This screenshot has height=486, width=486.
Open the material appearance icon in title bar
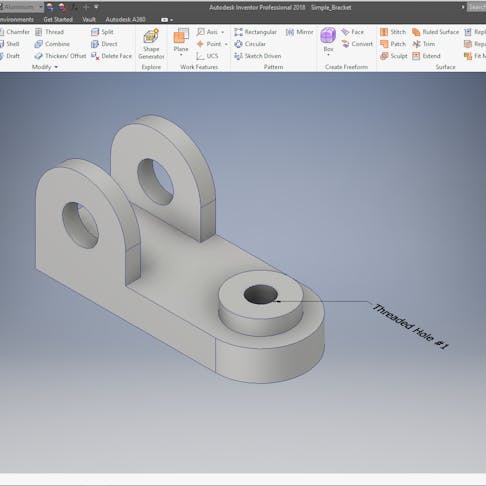pyautogui.click(x=50, y=7)
